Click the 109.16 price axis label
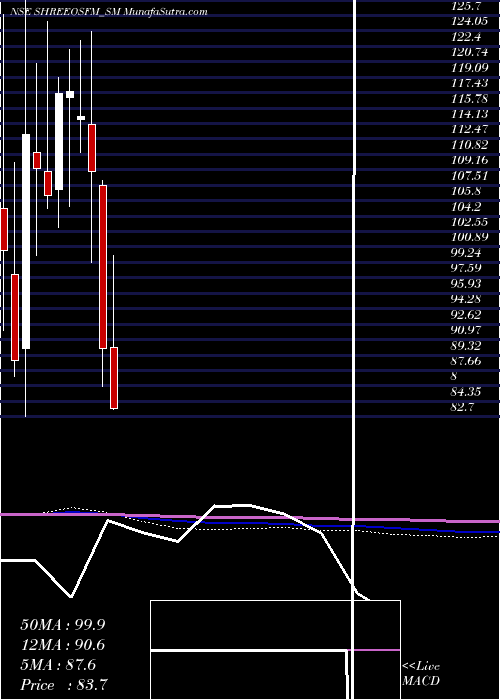 (470, 160)
